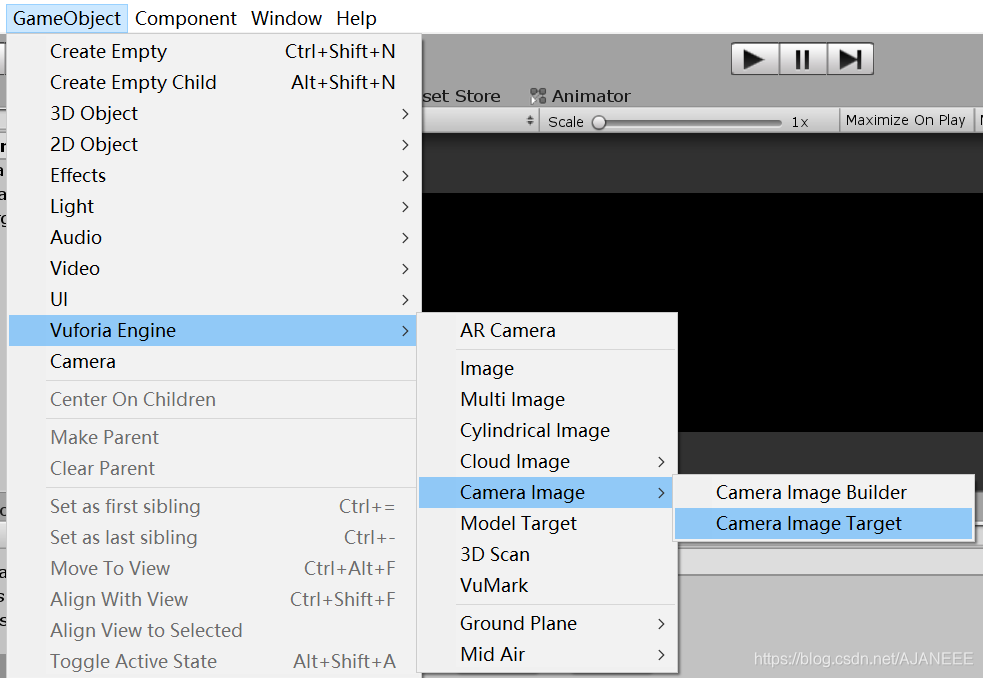The width and height of the screenshot is (983, 678).
Task: Click the Step forward button
Action: click(850, 59)
